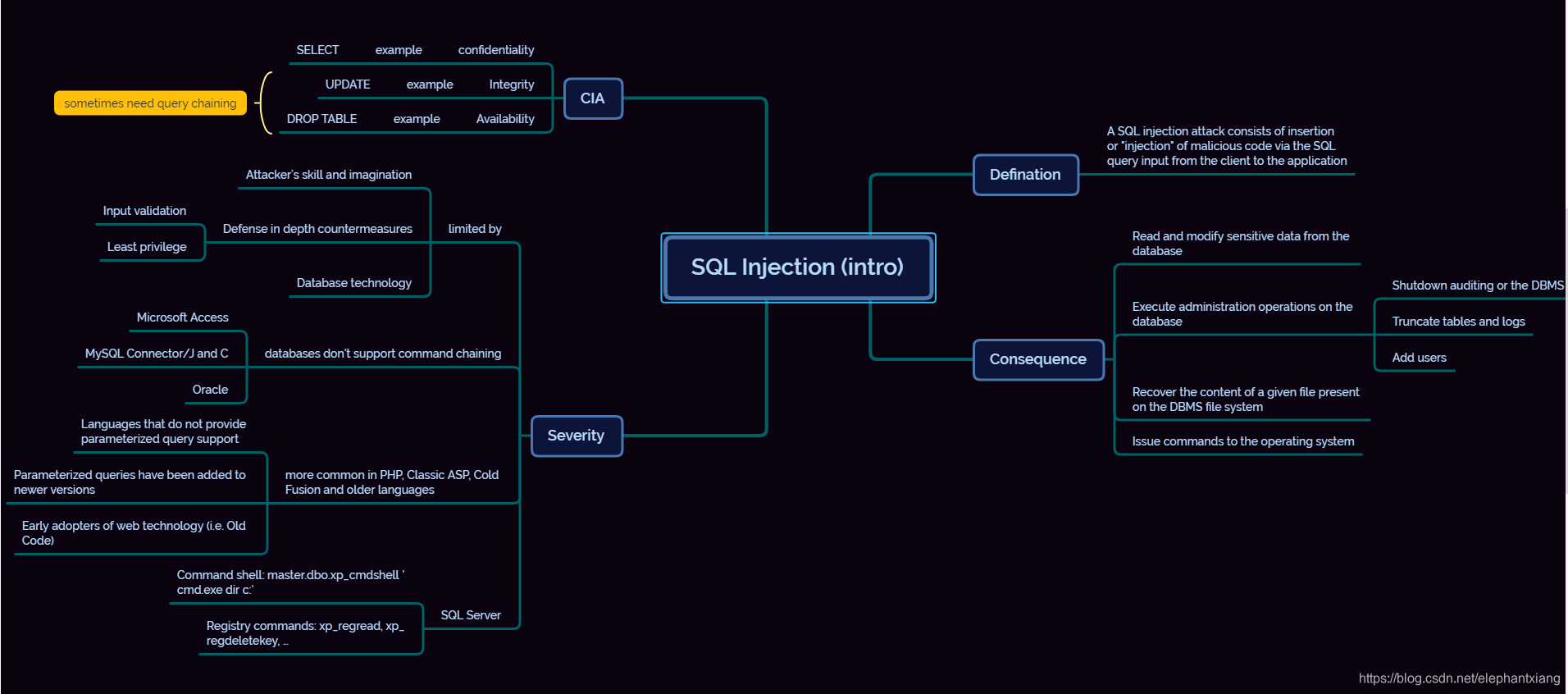The image size is (1568, 694).
Task: Select 'Execute administration operations on the database'
Action: point(1242,314)
